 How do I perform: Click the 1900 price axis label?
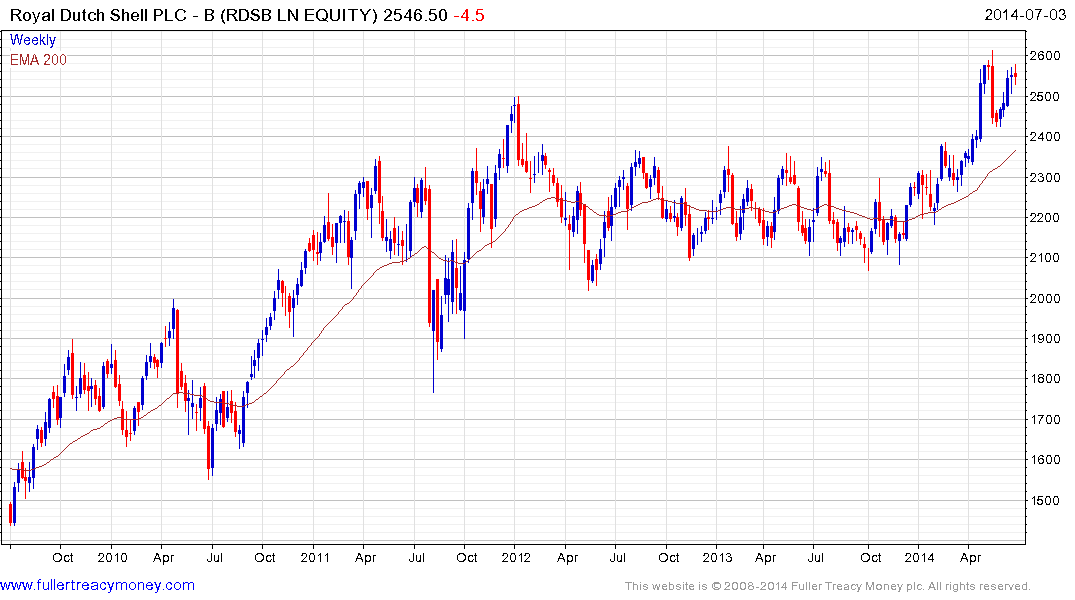coord(1045,339)
